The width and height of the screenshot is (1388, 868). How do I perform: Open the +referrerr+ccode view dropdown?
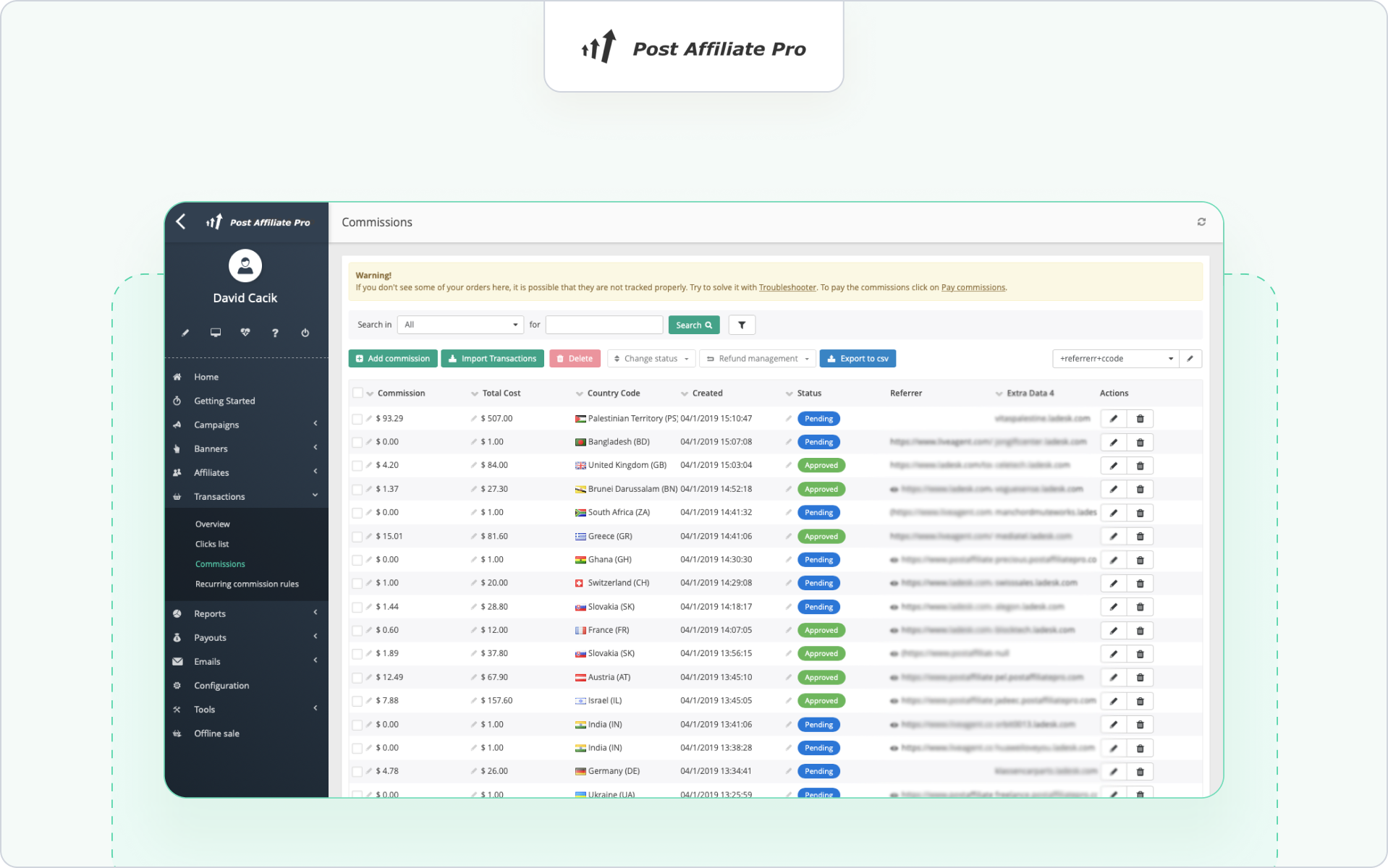1116,359
